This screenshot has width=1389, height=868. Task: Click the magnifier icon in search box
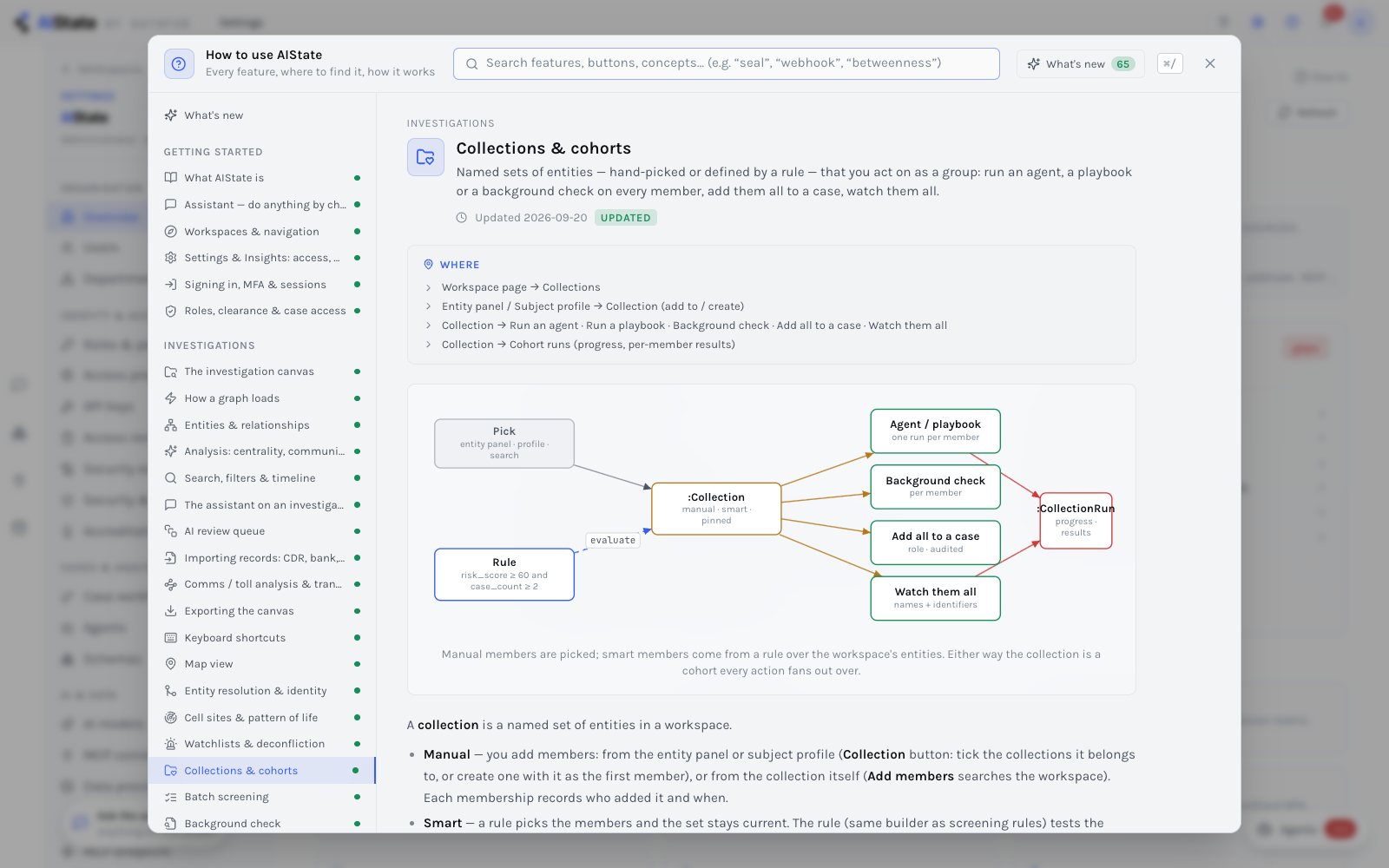pos(472,63)
